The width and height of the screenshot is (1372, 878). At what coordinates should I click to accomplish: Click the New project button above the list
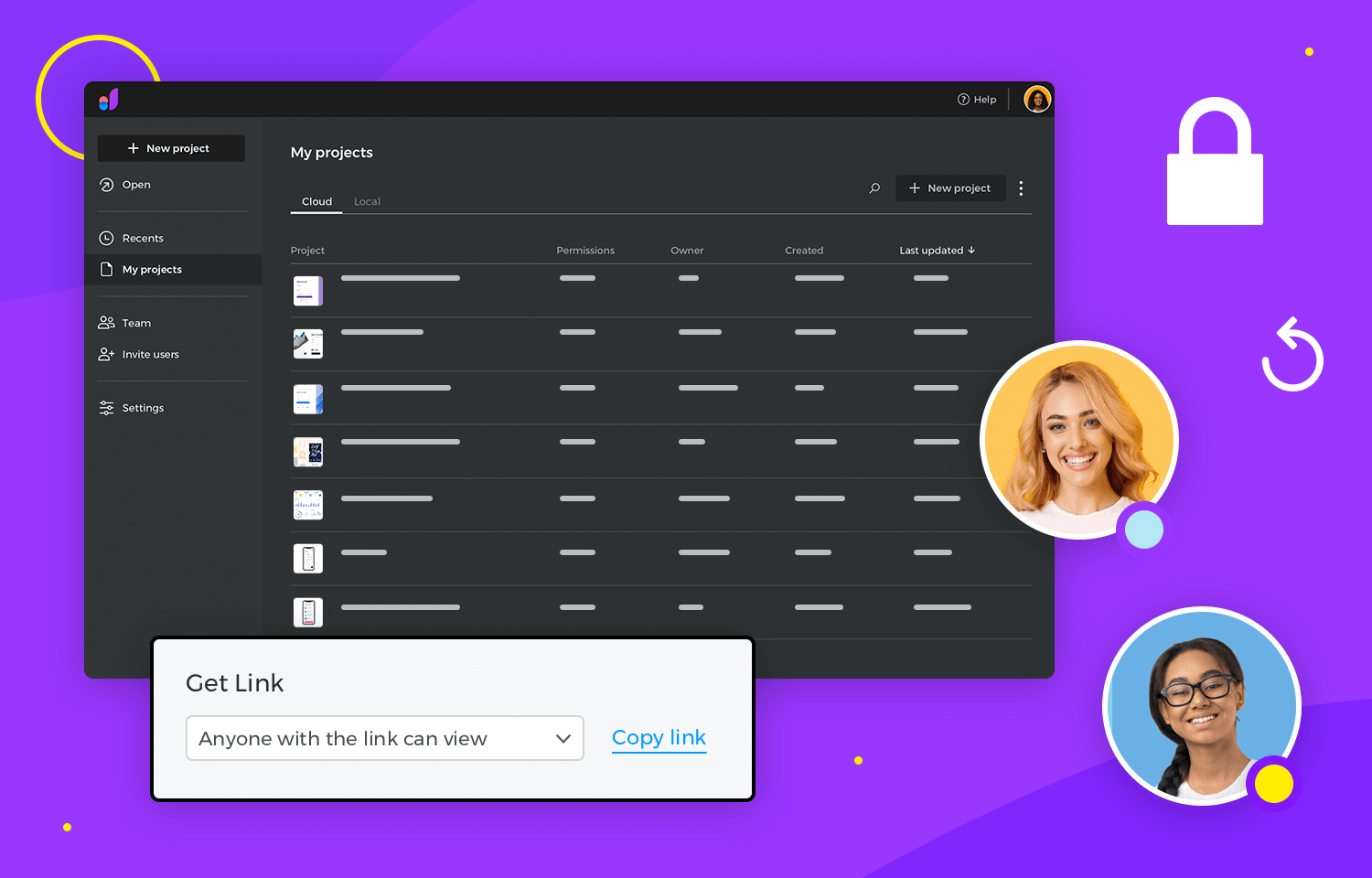(950, 187)
